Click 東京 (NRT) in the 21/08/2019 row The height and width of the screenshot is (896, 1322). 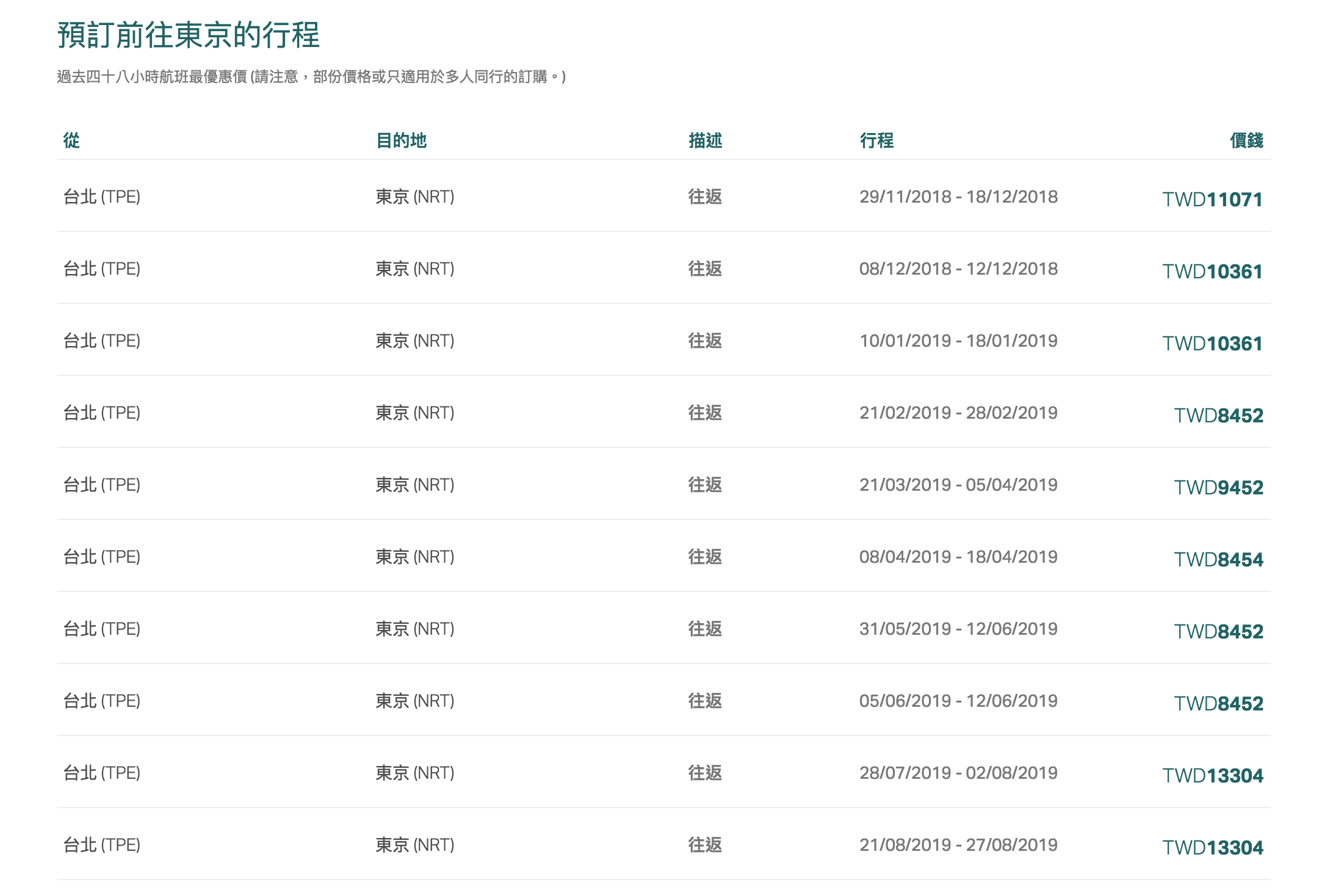click(415, 845)
